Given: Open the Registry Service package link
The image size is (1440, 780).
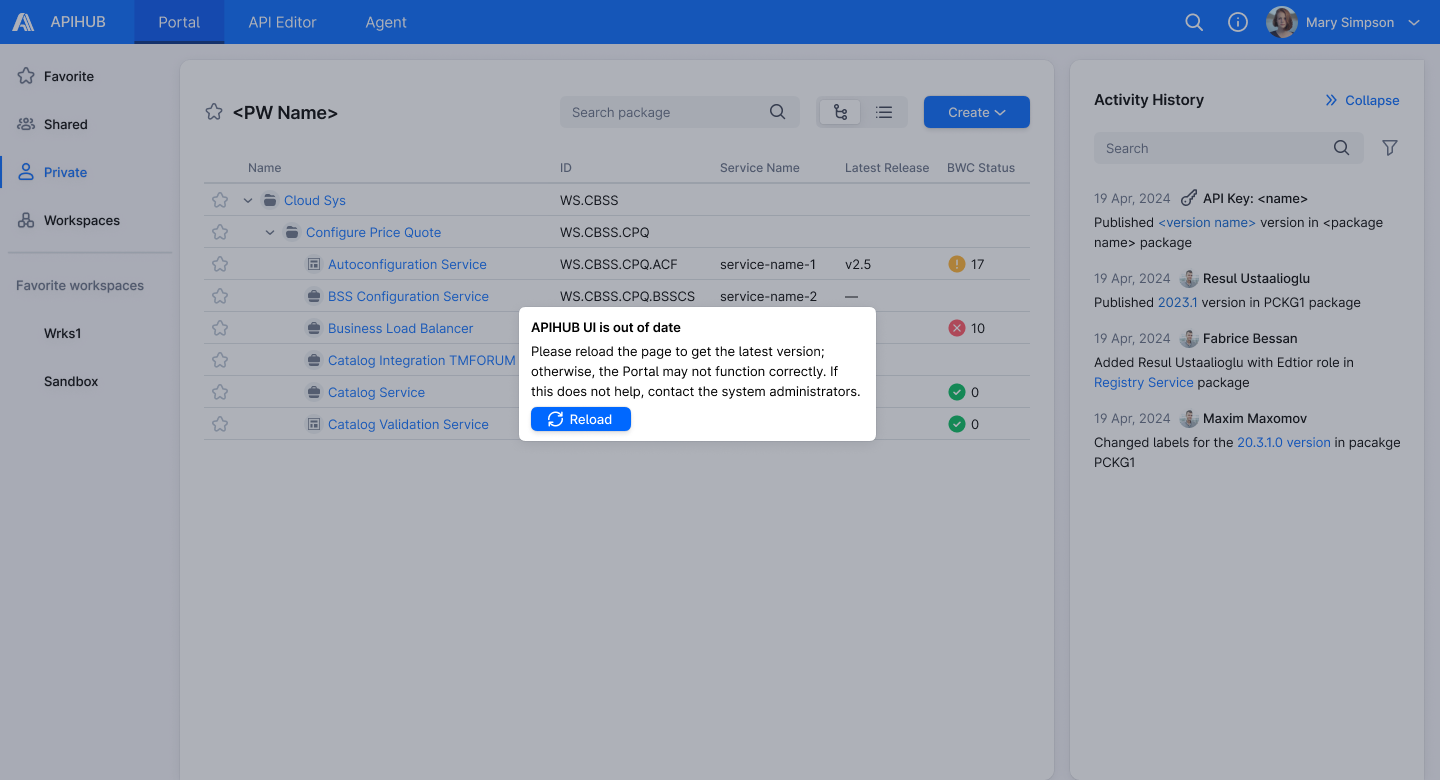Looking at the screenshot, I should click(1144, 382).
